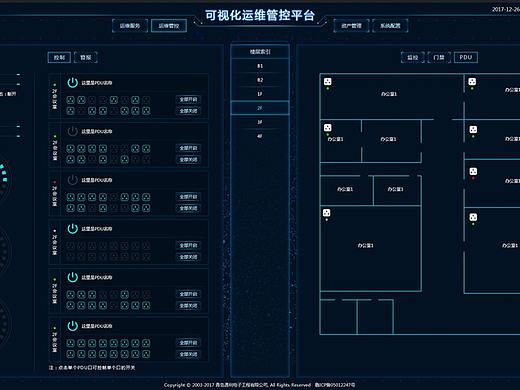Show the 监控 layer on floor plan

[x=413, y=57]
